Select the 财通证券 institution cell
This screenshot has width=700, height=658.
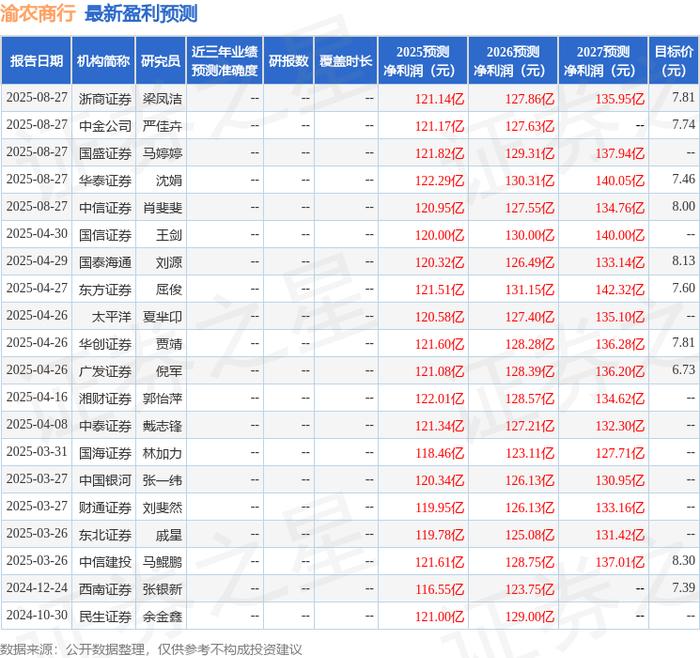point(105,507)
